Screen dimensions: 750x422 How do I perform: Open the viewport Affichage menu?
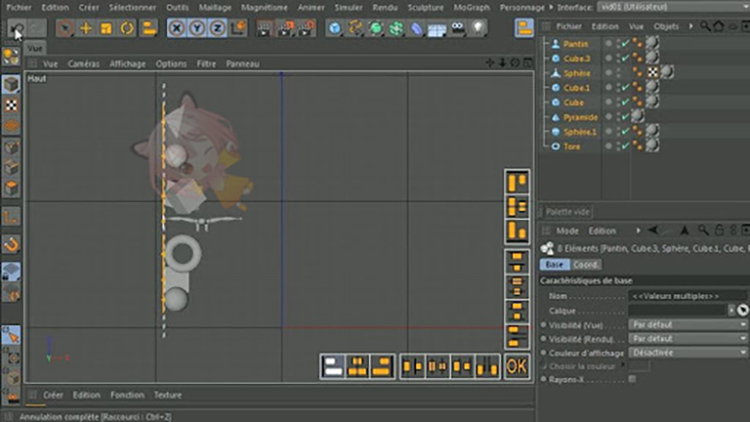[128, 64]
